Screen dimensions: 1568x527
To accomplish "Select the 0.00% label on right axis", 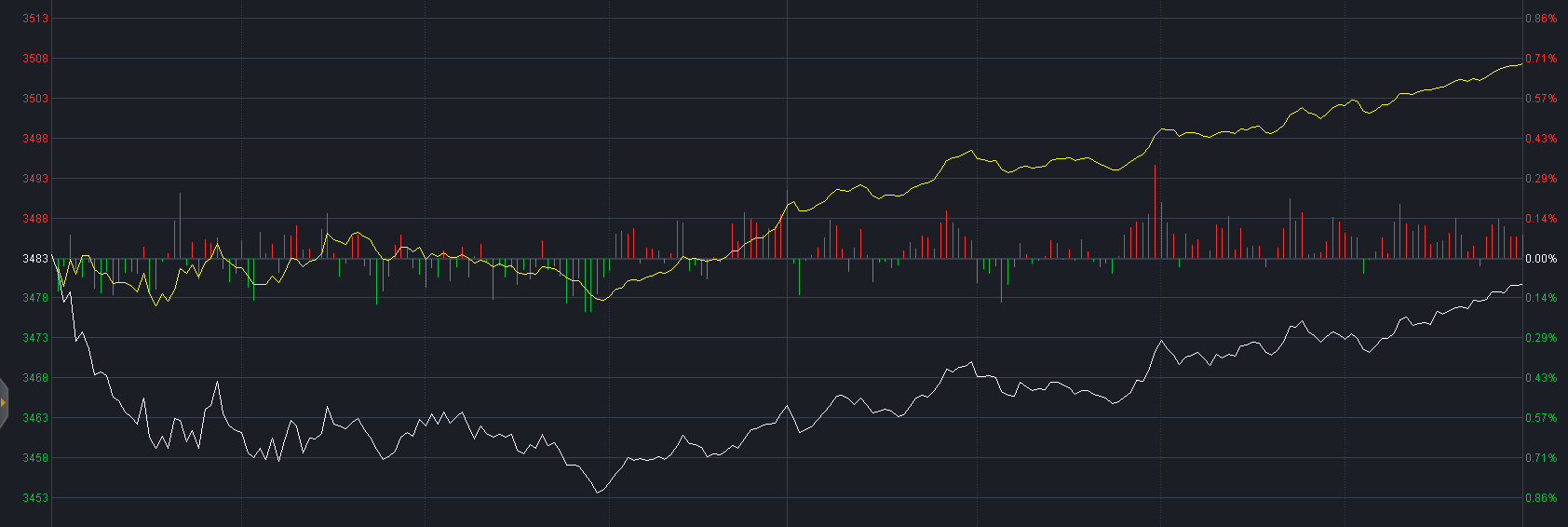I will pos(1540,259).
